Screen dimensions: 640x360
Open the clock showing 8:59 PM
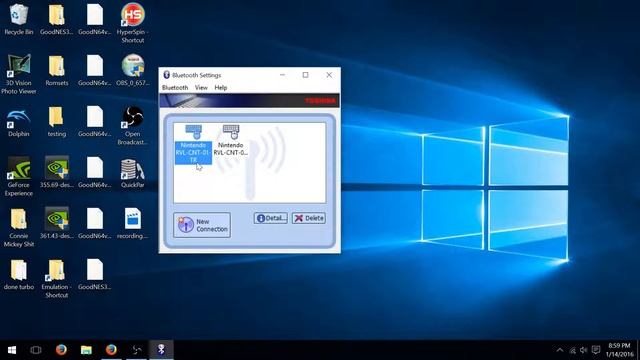pos(620,350)
